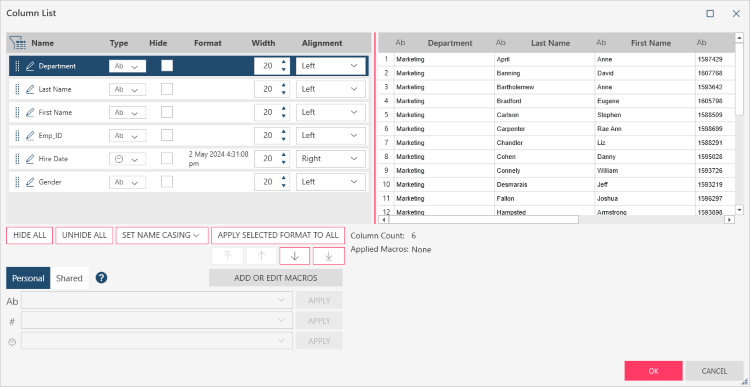The height and width of the screenshot is (387, 750).
Task: Move selected column to top arrow
Action: click(x=227, y=256)
